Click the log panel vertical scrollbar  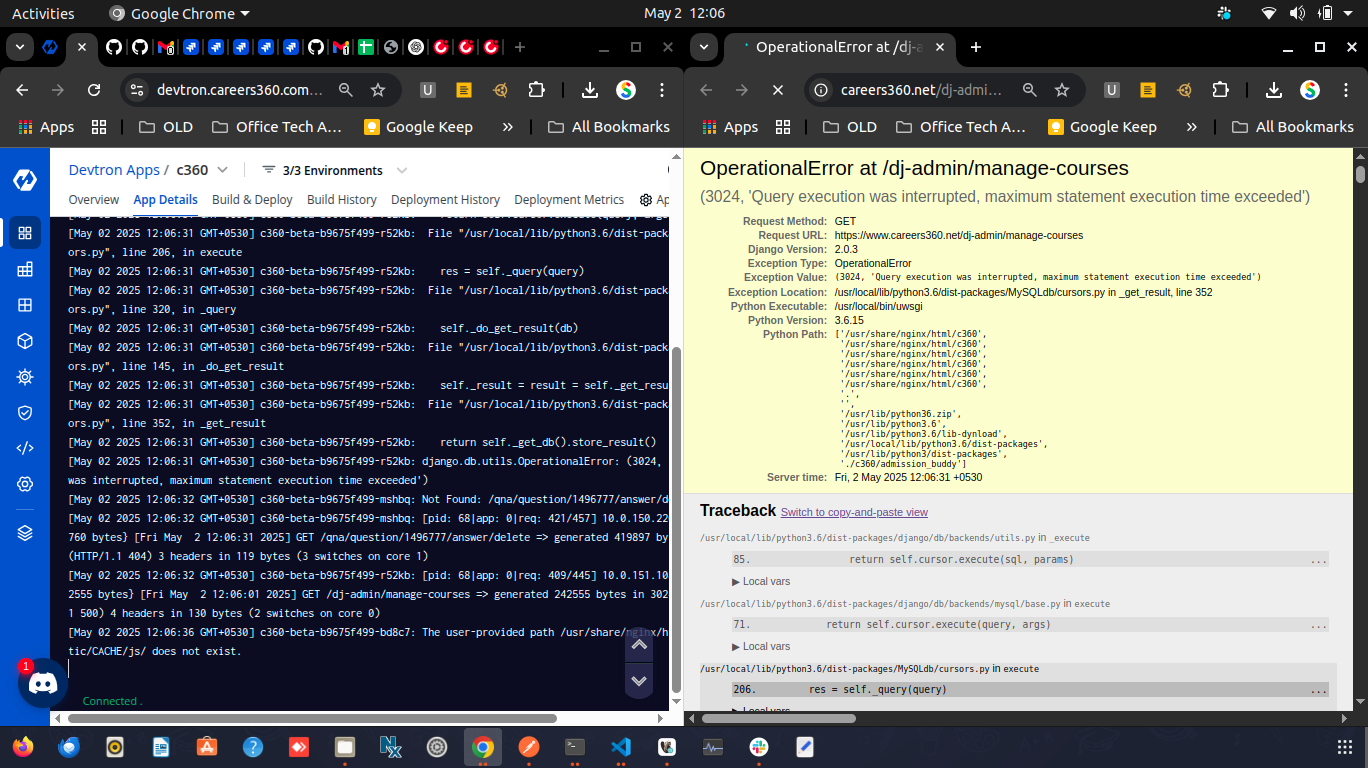click(676, 520)
